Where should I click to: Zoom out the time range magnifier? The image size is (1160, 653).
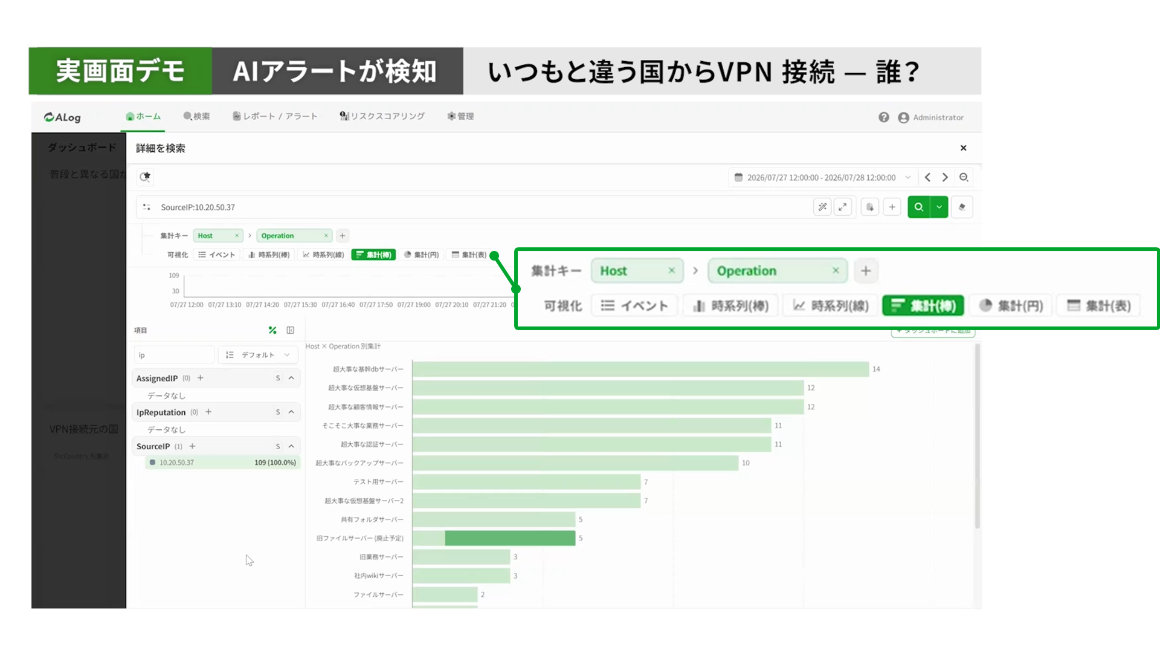963,177
